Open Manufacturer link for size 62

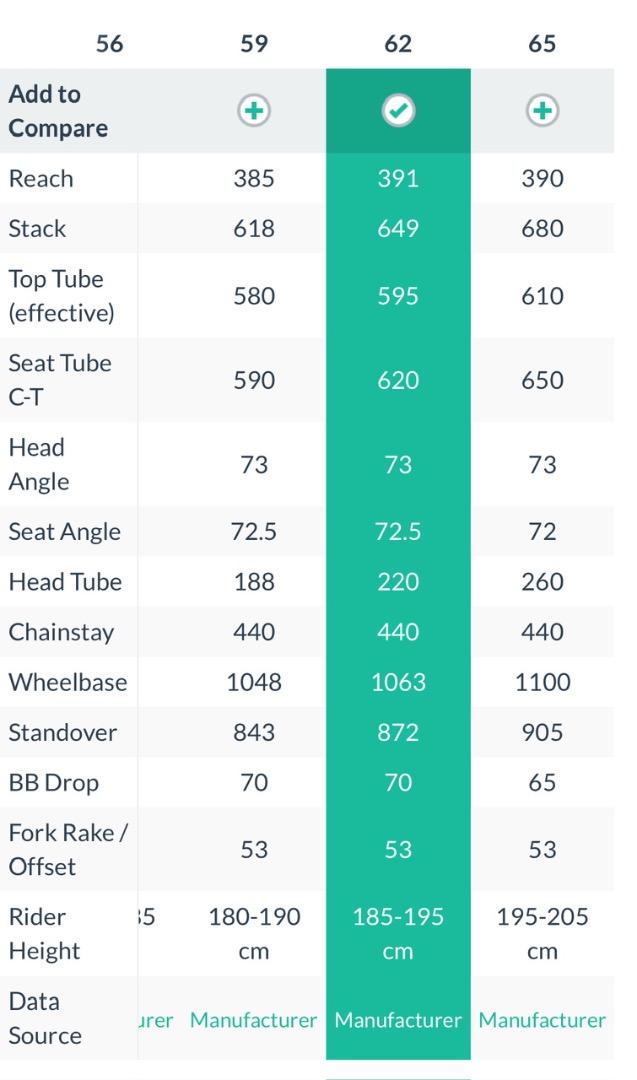[398, 1020]
